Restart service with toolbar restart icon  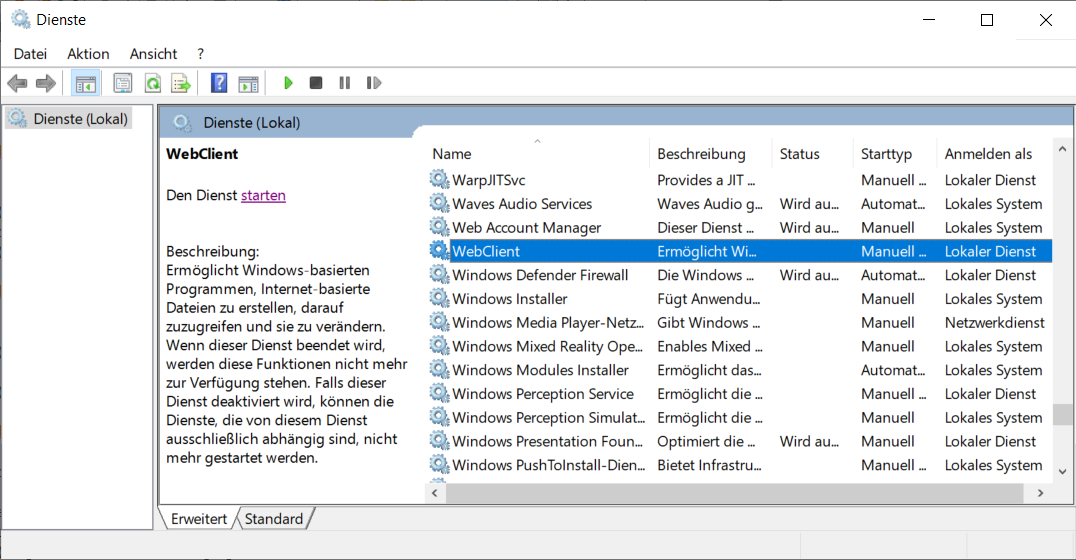click(373, 83)
